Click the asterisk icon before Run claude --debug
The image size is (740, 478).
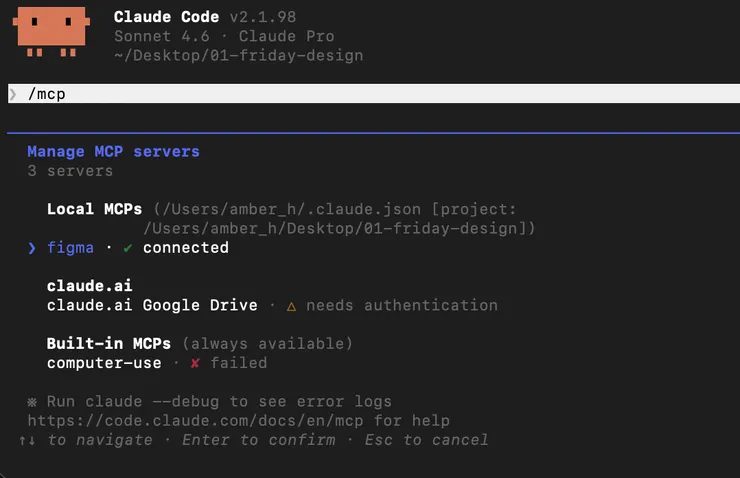[32, 402]
